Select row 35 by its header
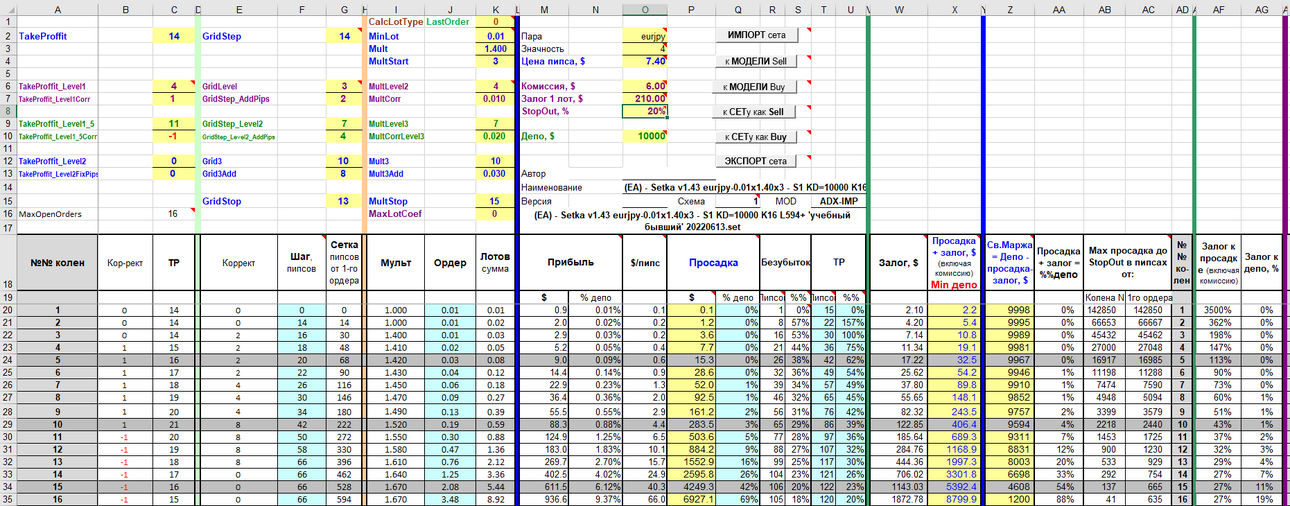This screenshot has height=506, width=1290. click(8, 498)
